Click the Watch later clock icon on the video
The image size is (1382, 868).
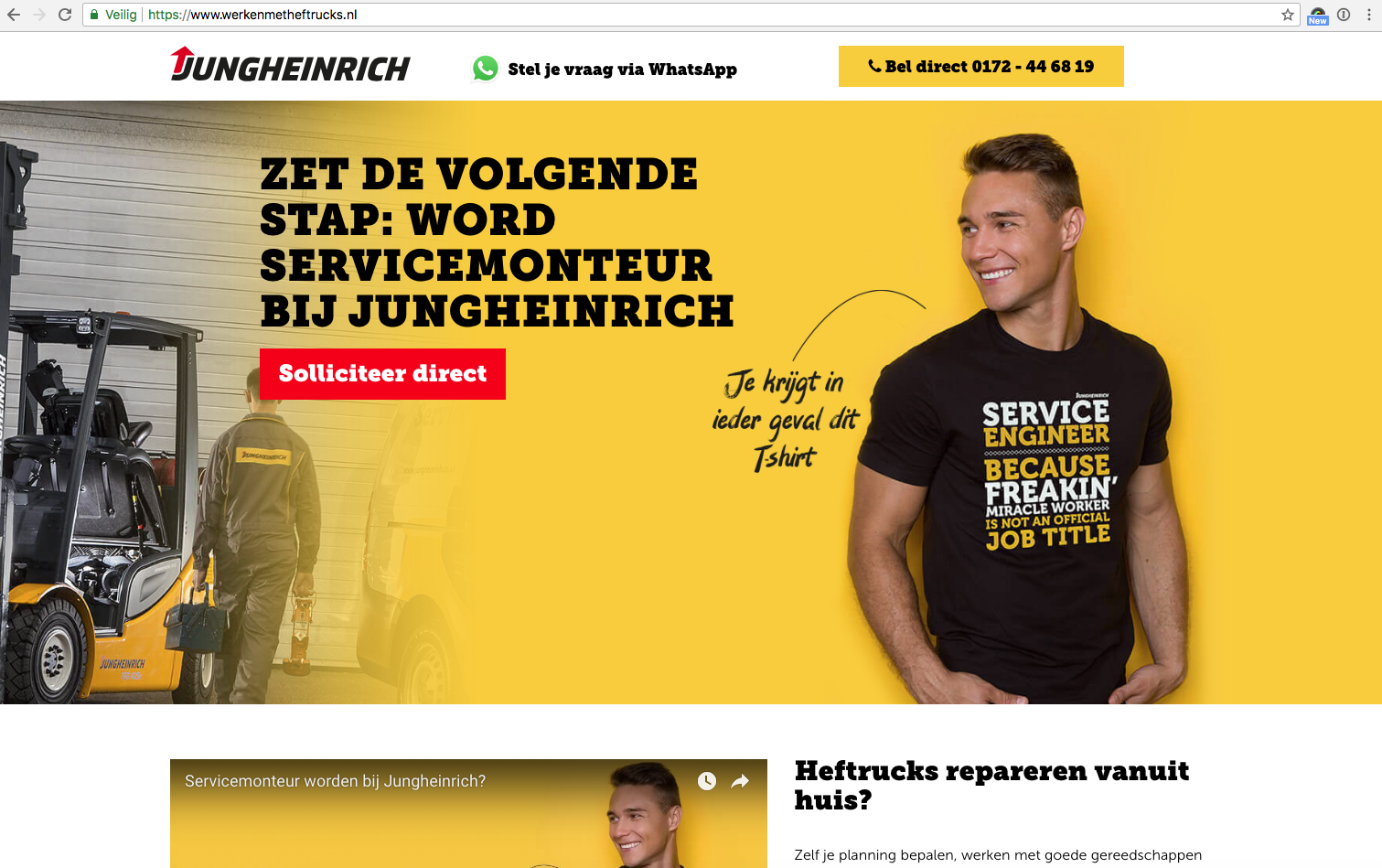[x=707, y=781]
